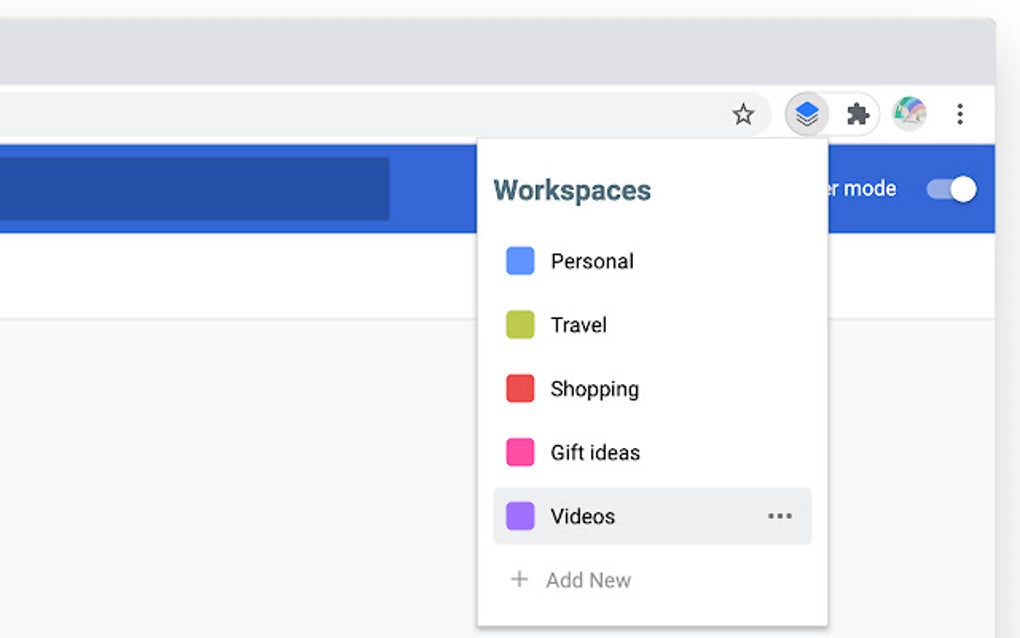The width and height of the screenshot is (1020, 638).
Task: Click the Travel workspace green color swatch
Action: [519, 324]
